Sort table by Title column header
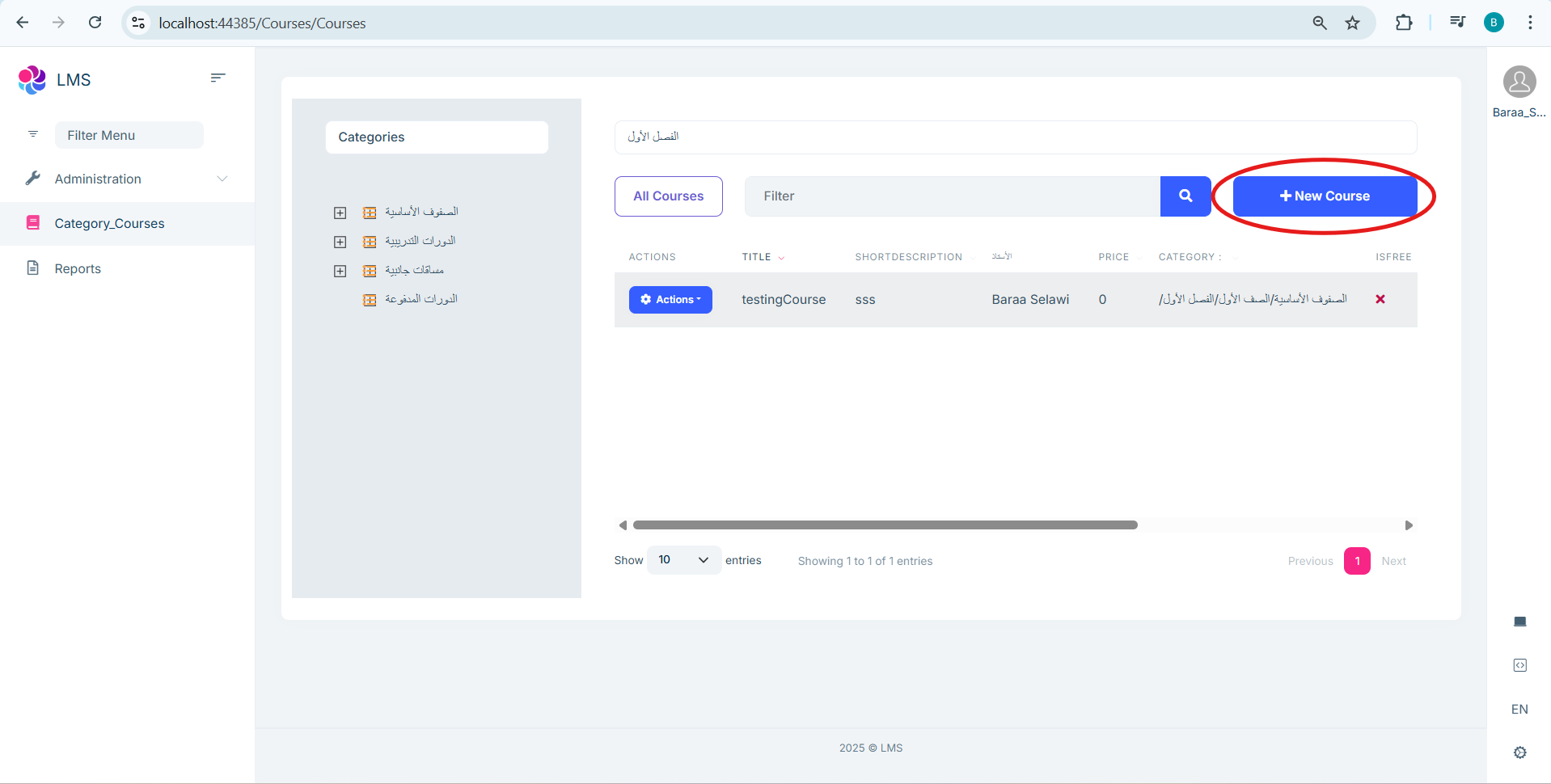1551x784 pixels. tap(763, 257)
